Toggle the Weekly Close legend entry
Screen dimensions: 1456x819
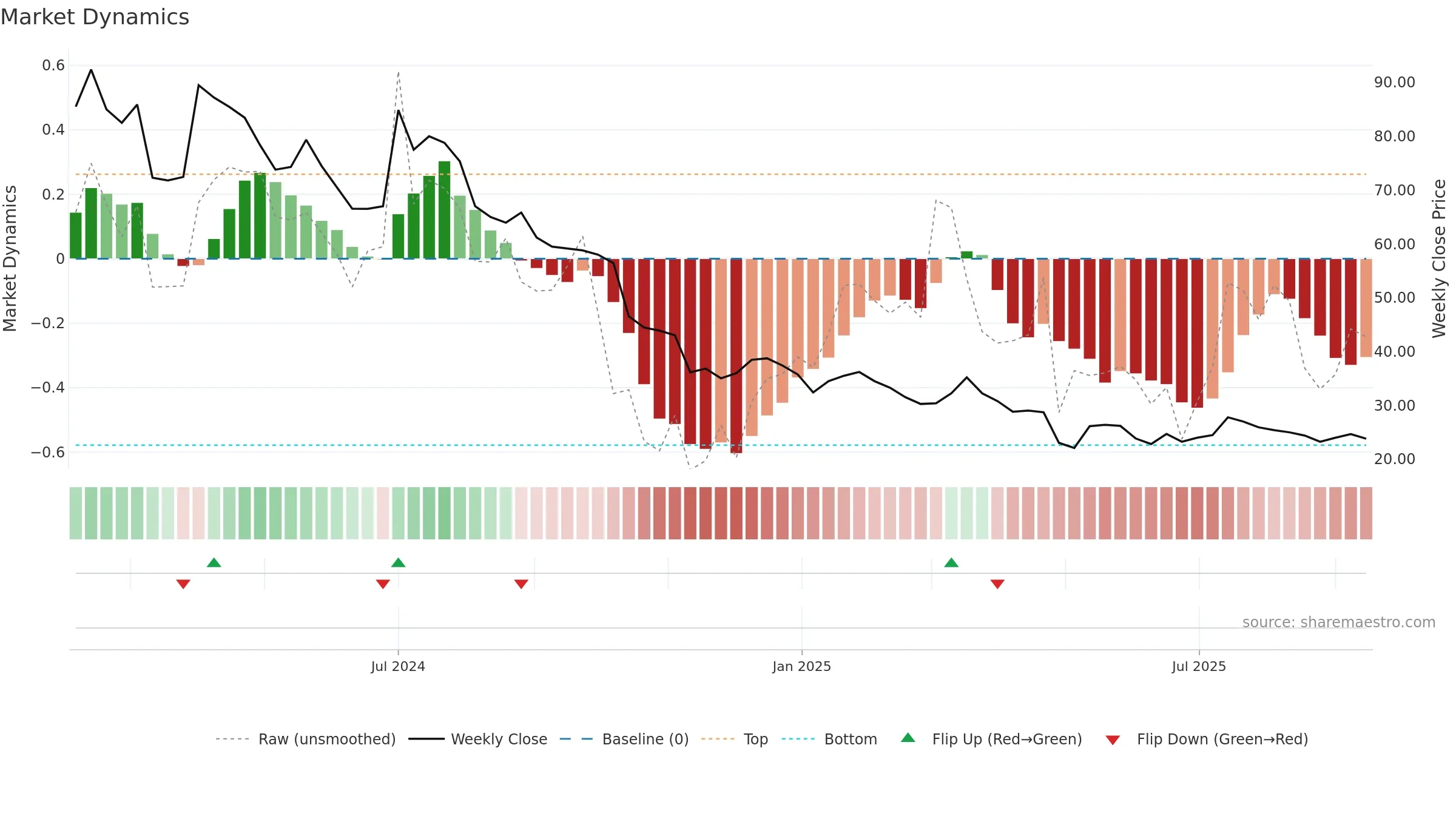pos(478,739)
